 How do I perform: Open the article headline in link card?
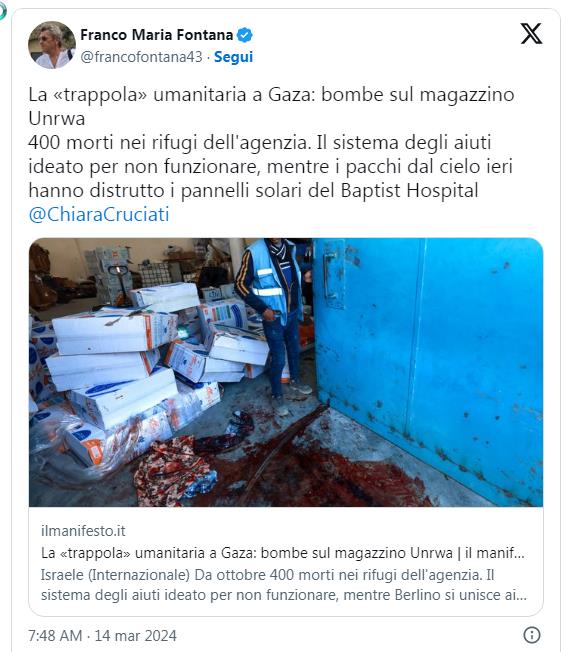click(x=283, y=553)
